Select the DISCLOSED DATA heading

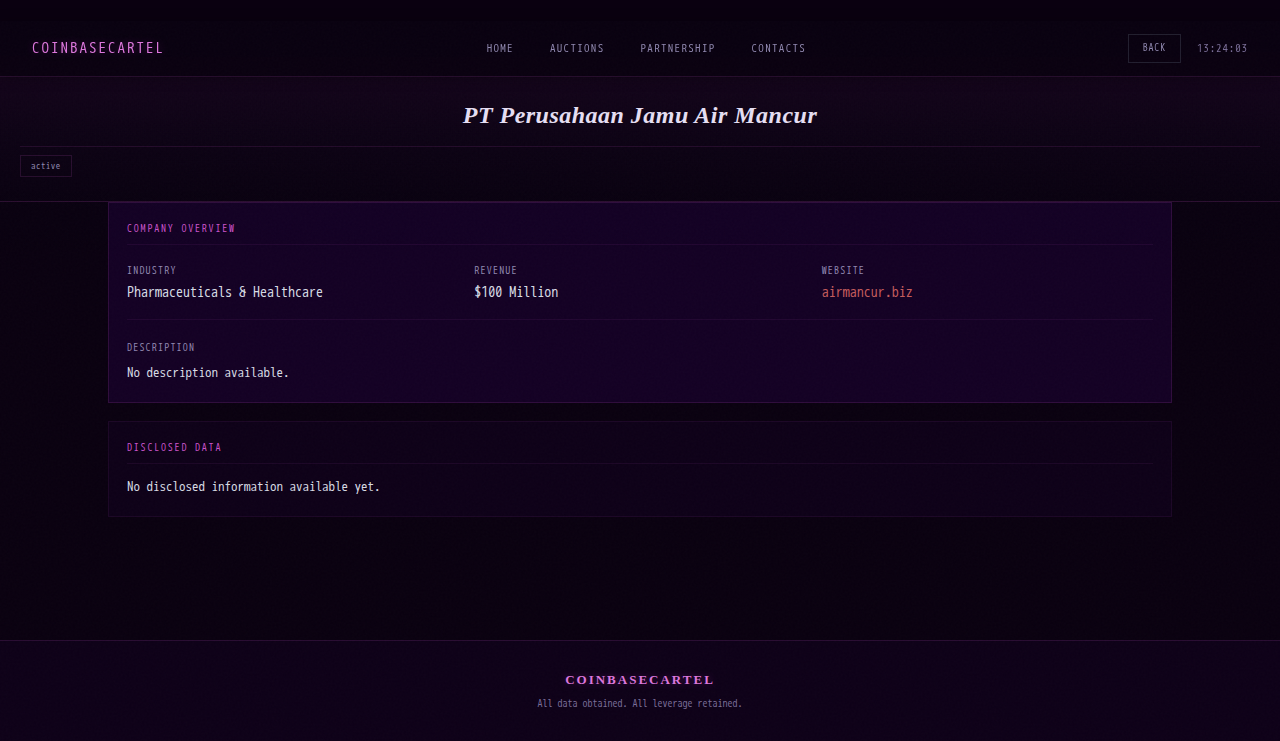pos(174,447)
